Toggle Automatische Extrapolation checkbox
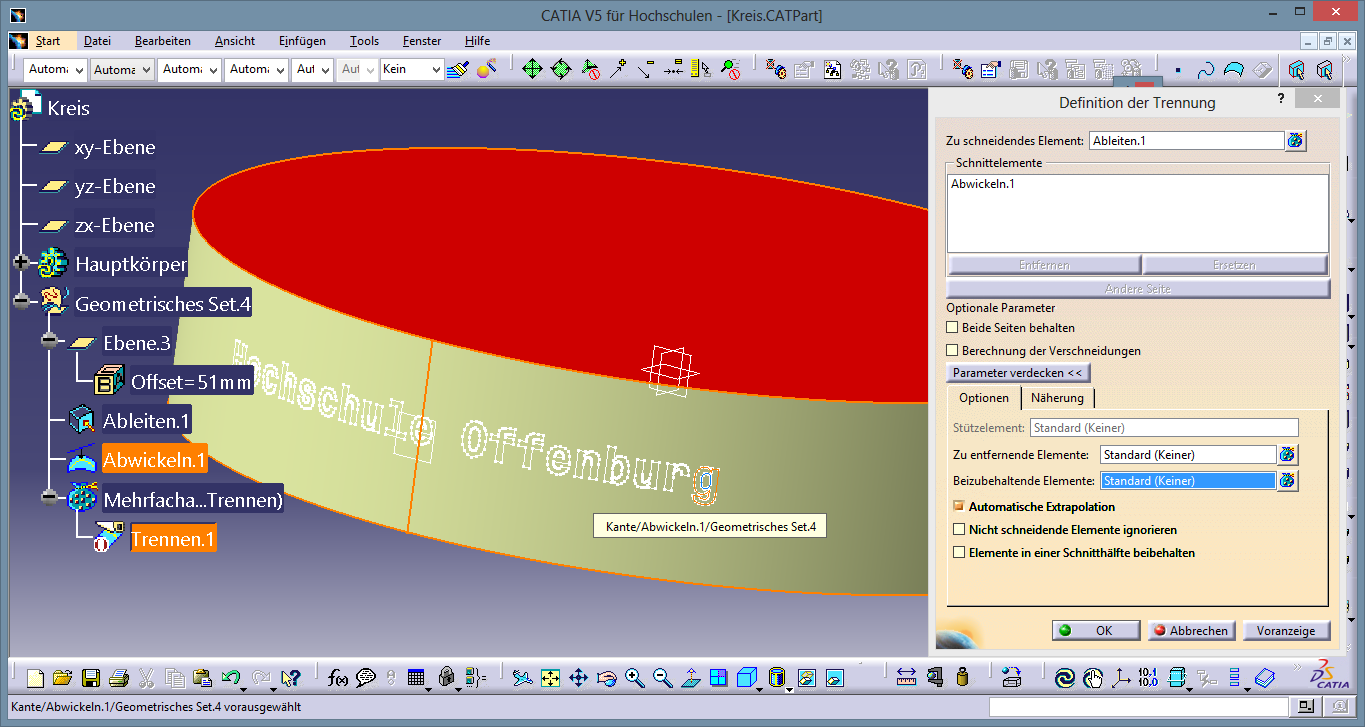This screenshot has height=727, width=1365. coord(960,507)
